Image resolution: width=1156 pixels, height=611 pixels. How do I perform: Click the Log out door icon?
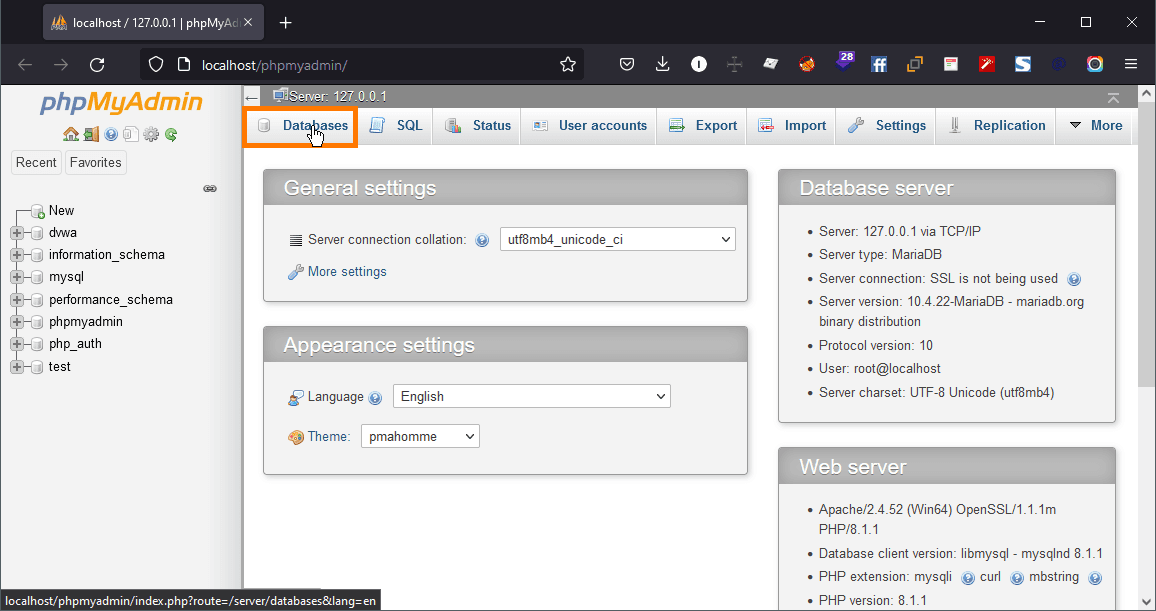pos(91,134)
